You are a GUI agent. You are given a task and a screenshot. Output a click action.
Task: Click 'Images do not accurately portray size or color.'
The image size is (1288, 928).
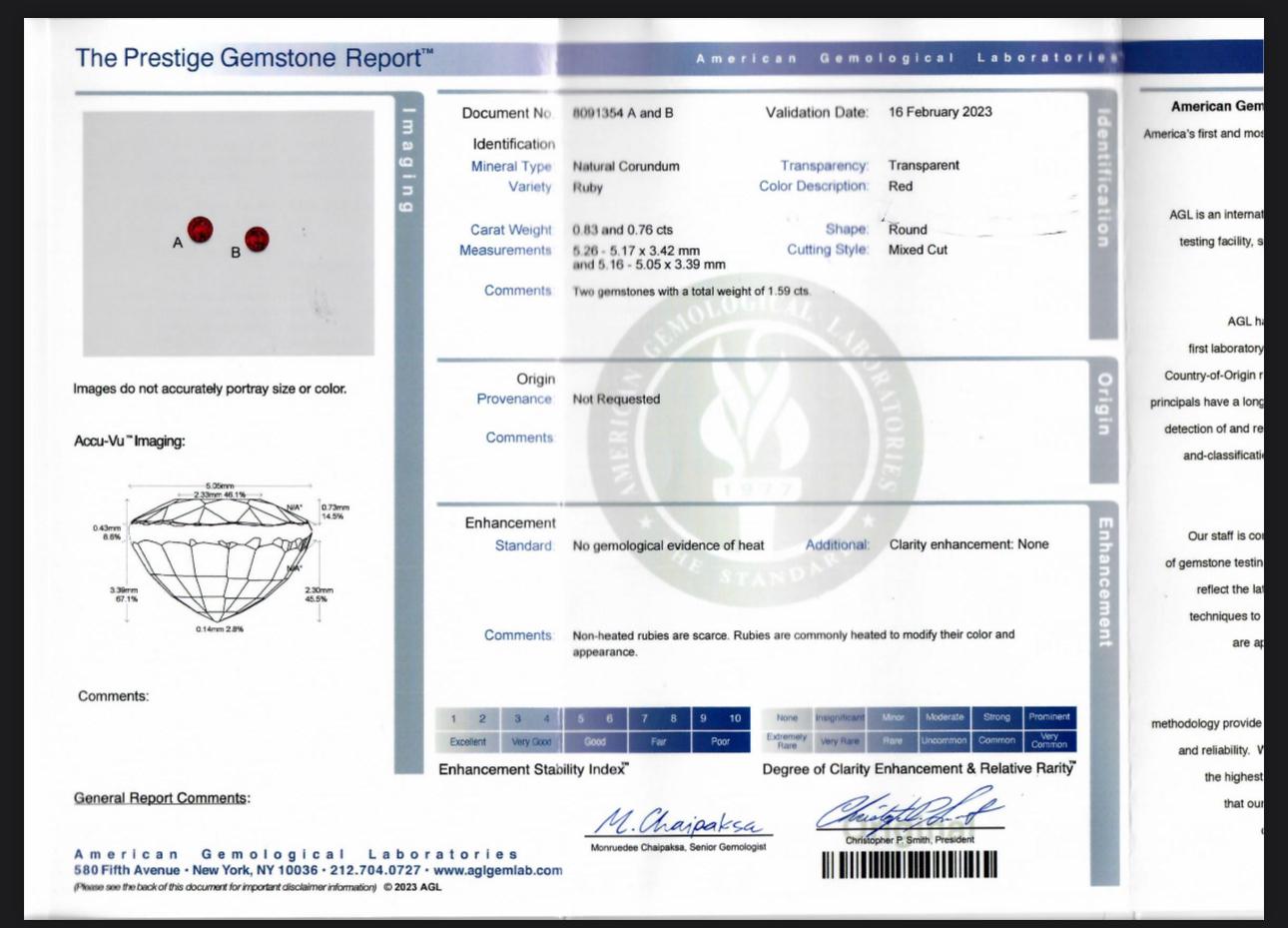tap(210, 389)
